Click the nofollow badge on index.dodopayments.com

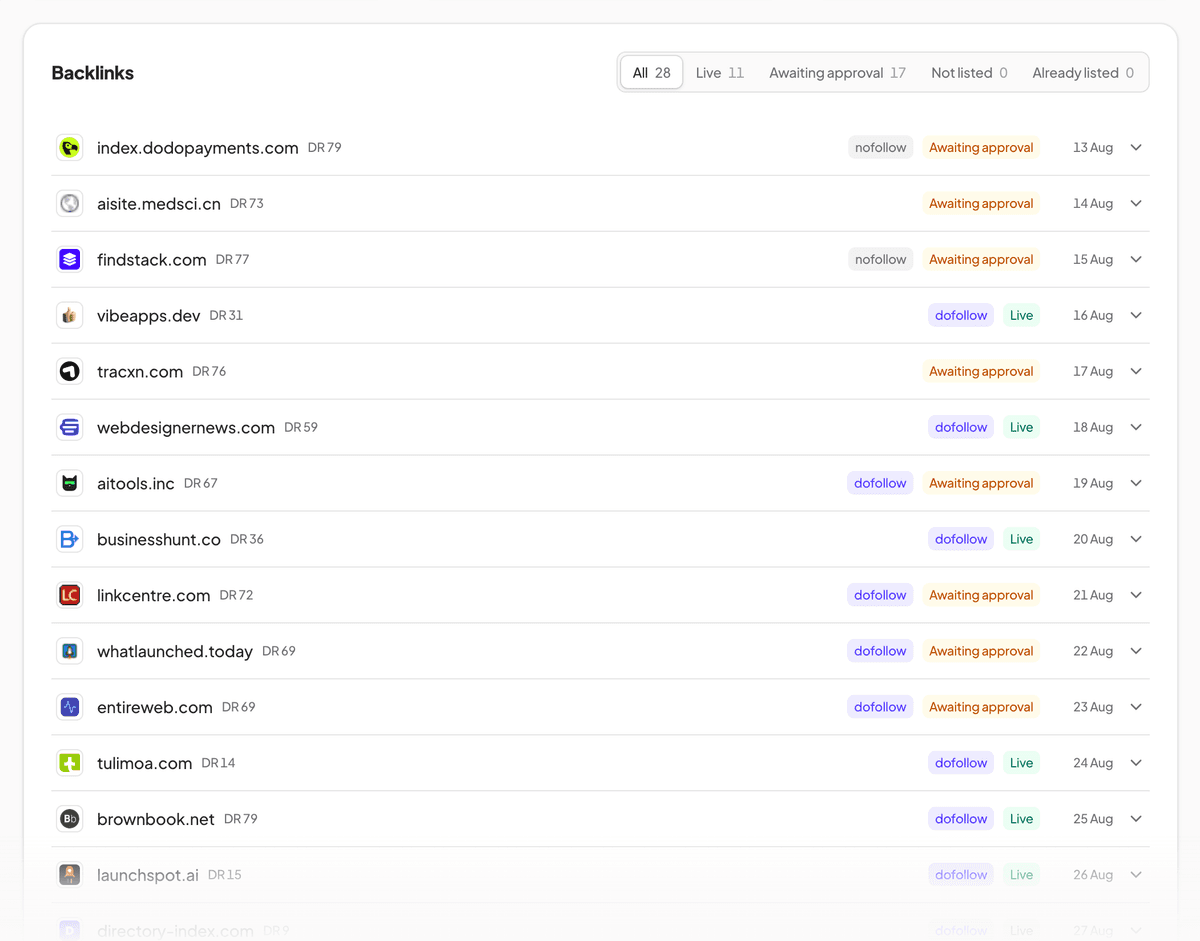click(880, 148)
